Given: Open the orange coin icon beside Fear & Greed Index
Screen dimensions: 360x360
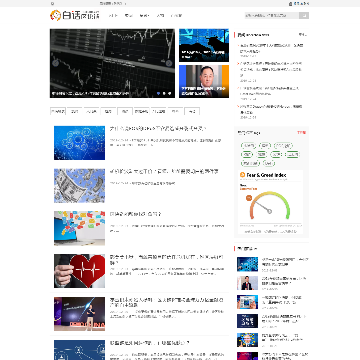Looking at the screenshot, I should point(242,175).
